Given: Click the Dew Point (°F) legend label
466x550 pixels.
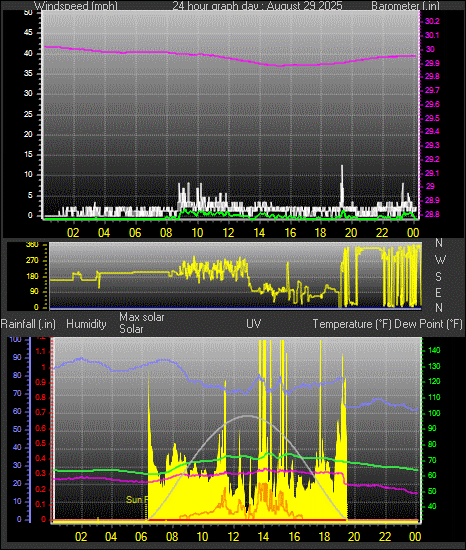Looking at the screenshot, I should tap(428, 324).
